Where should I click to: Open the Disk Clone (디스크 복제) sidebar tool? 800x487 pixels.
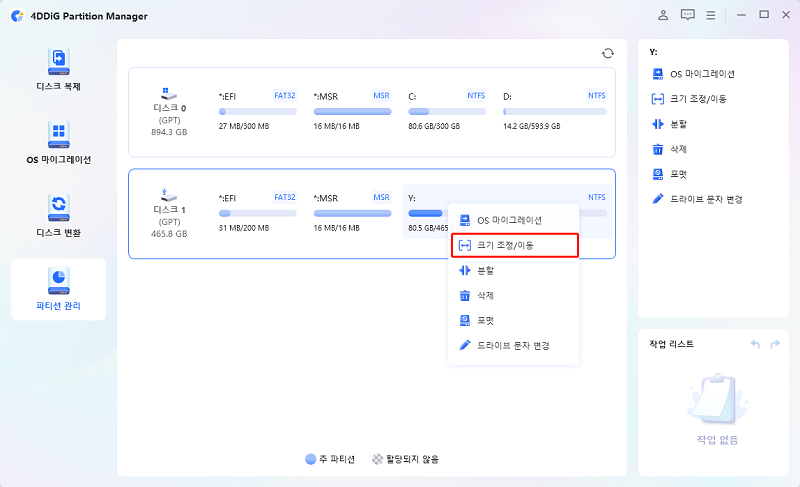click(59, 70)
